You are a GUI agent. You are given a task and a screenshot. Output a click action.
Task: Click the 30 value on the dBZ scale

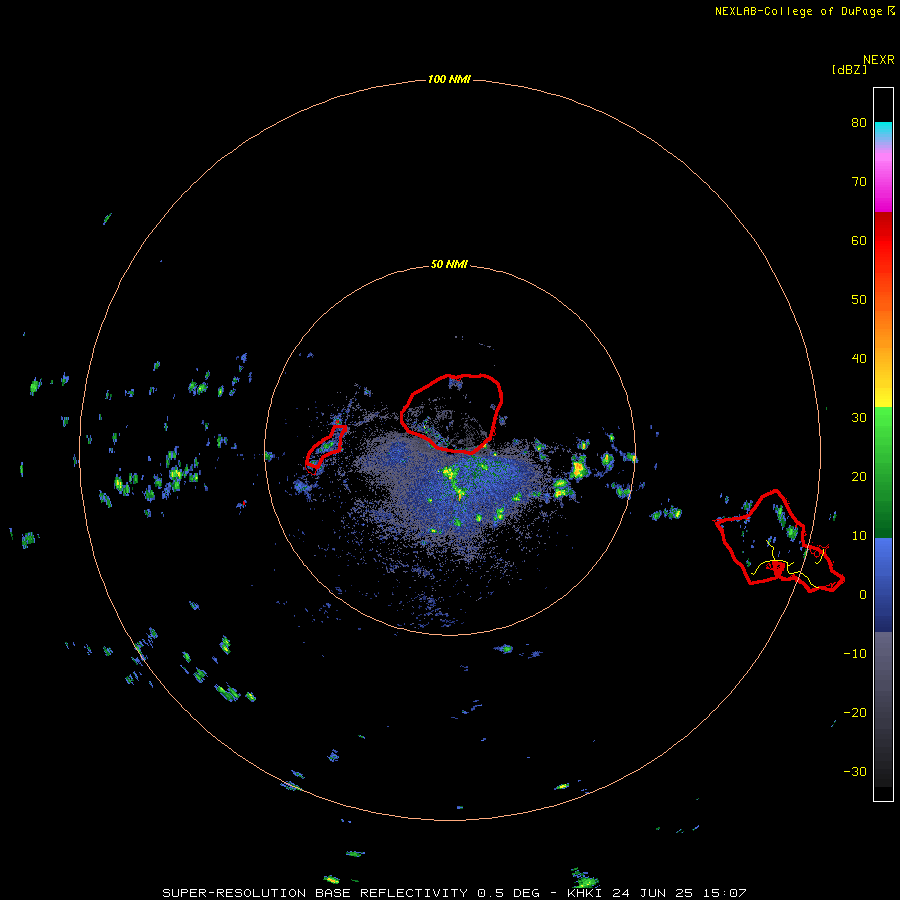[859, 417]
